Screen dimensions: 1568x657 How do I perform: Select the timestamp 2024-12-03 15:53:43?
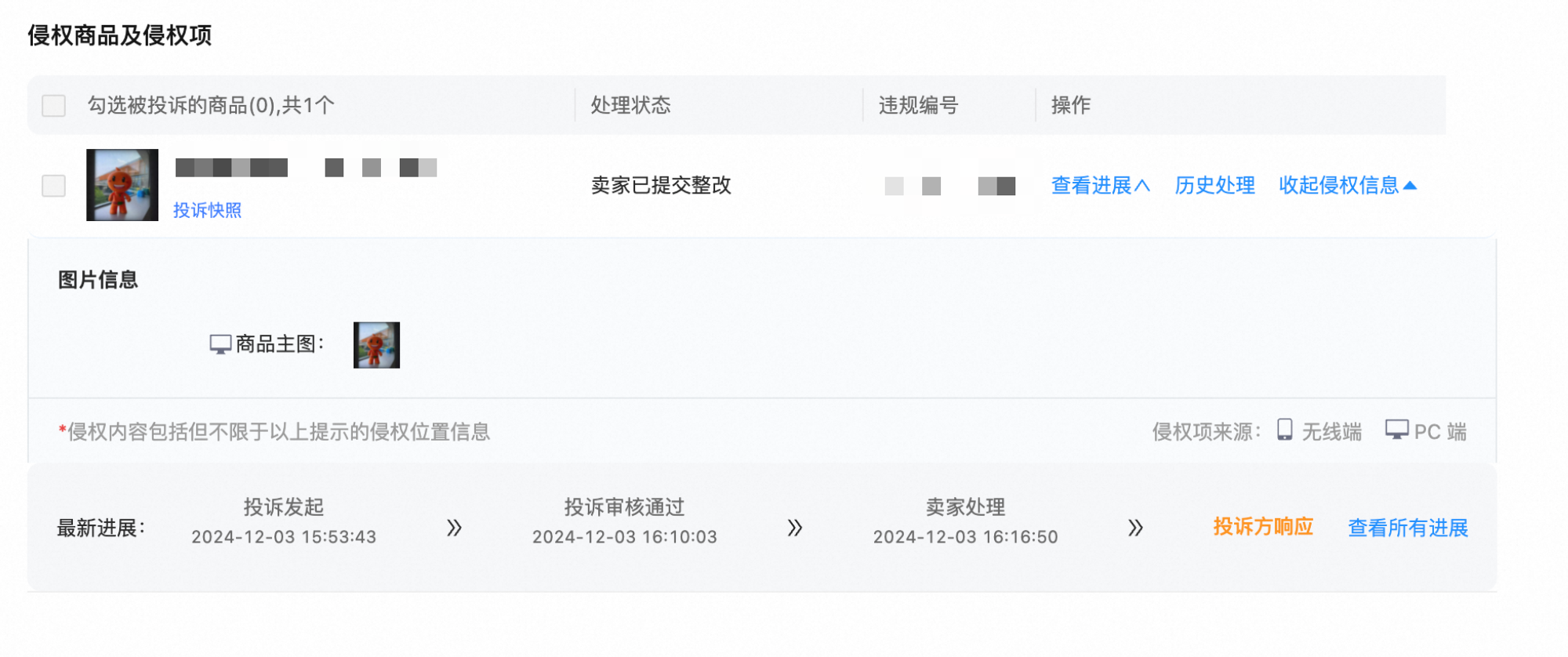pyautogui.click(x=284, y=537)
